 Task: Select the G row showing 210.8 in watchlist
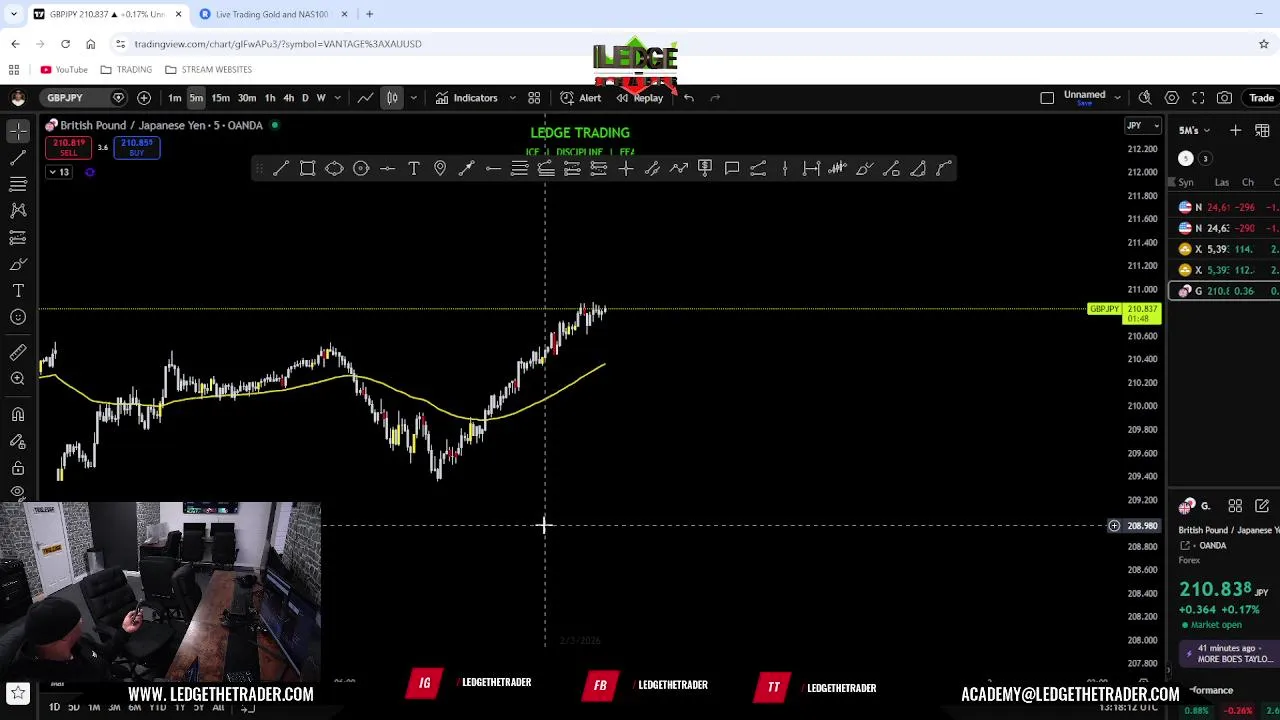point(1224,291)
